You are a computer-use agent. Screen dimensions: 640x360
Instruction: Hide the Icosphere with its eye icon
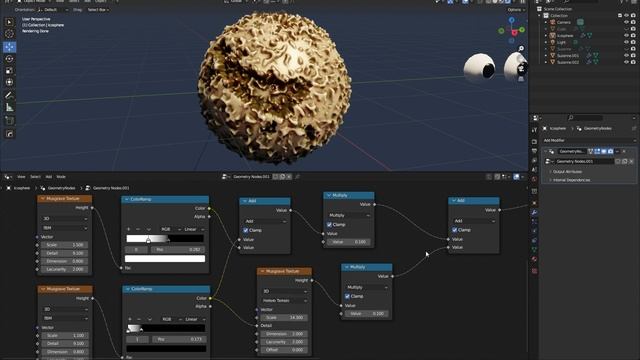(x=627, y=36)
